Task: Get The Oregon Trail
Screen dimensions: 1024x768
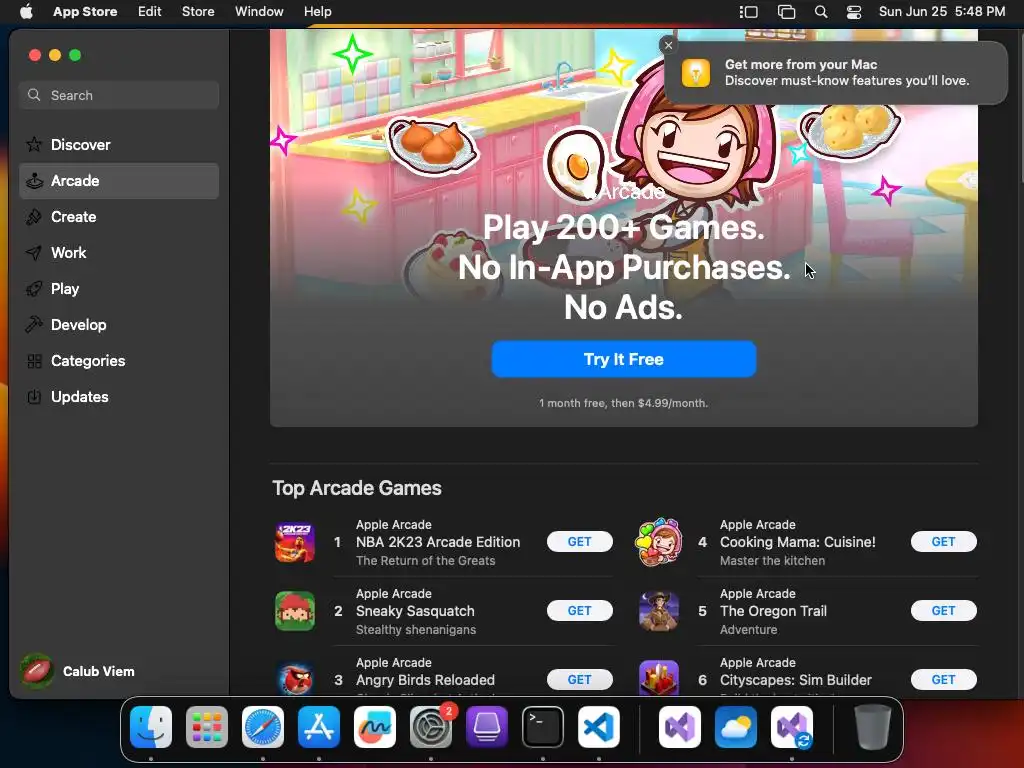Action: [x=944, y=611]
